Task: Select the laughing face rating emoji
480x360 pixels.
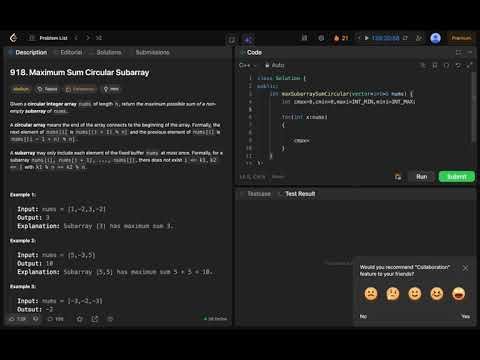Action: coord(459,294)
